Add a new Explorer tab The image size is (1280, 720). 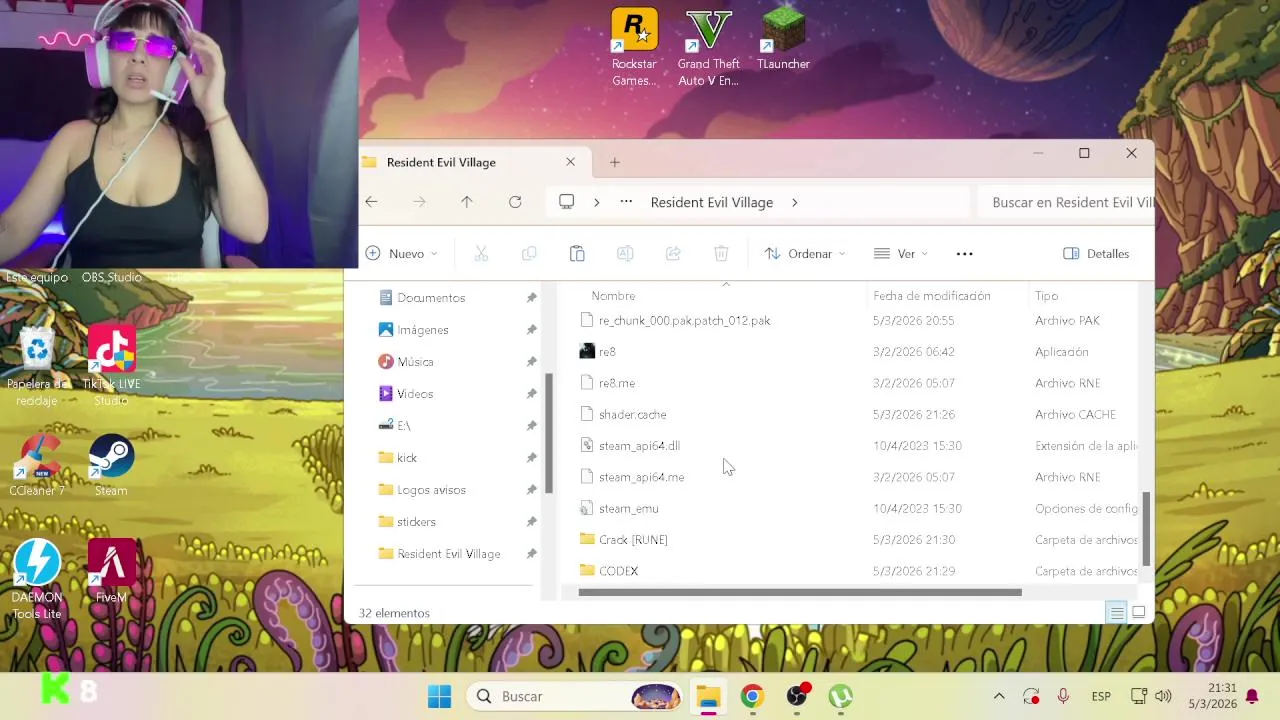615,162
